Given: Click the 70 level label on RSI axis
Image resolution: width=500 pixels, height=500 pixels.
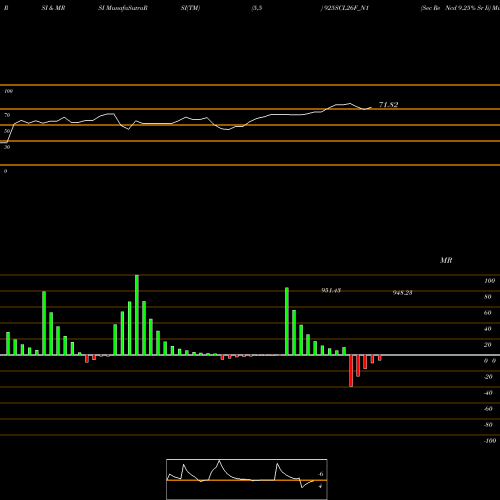Looking at the screenshot, I should click(7, 115).
